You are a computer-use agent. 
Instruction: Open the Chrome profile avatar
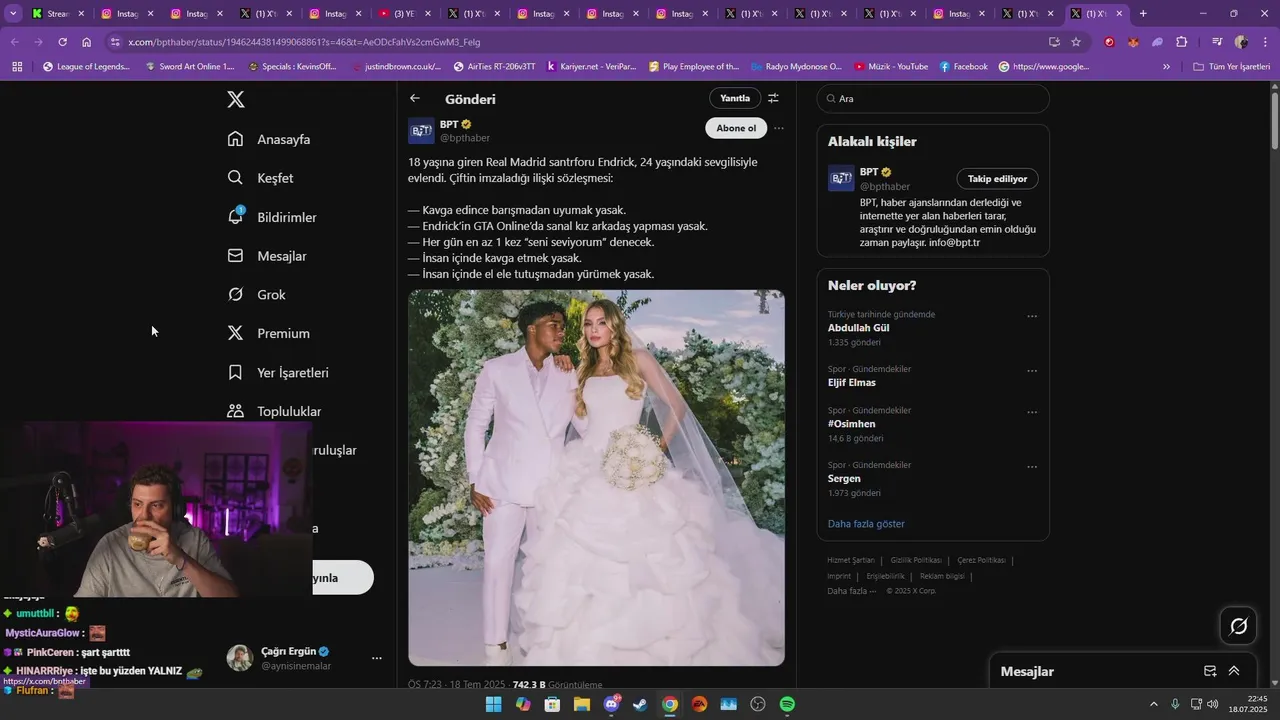[1241, 42]
